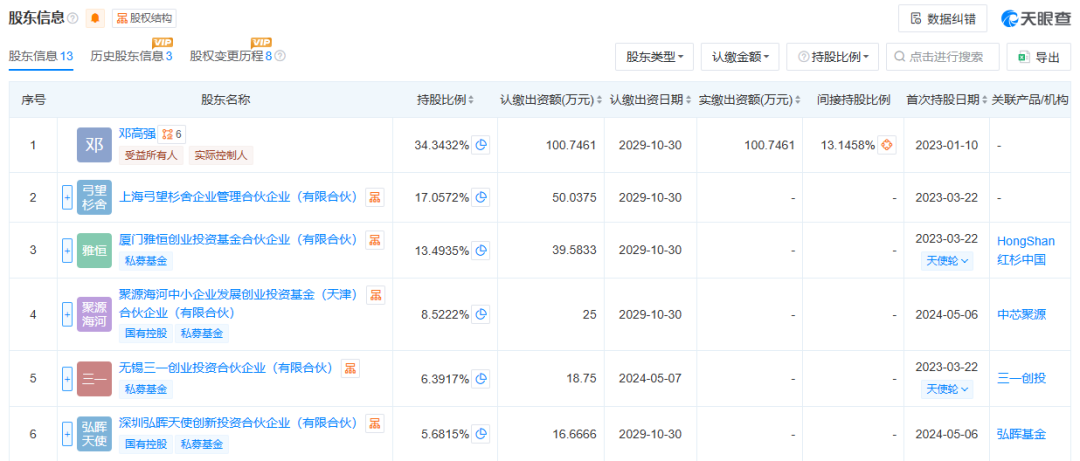Click the 实际控制人 tag

(x=222, y=155)
